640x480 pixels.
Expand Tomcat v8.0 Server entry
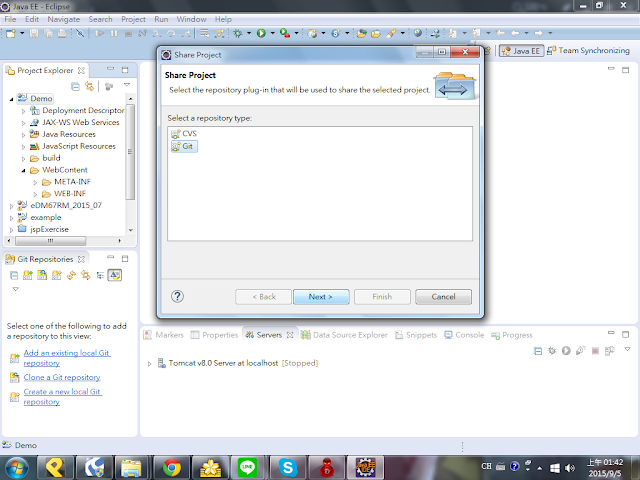[149, 364]
